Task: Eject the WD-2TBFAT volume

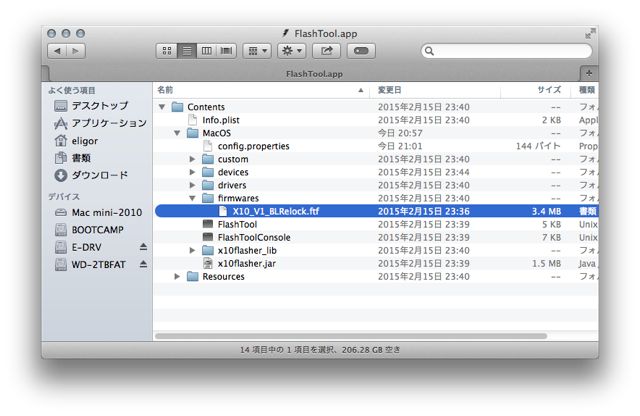Action: pos(143,264)
